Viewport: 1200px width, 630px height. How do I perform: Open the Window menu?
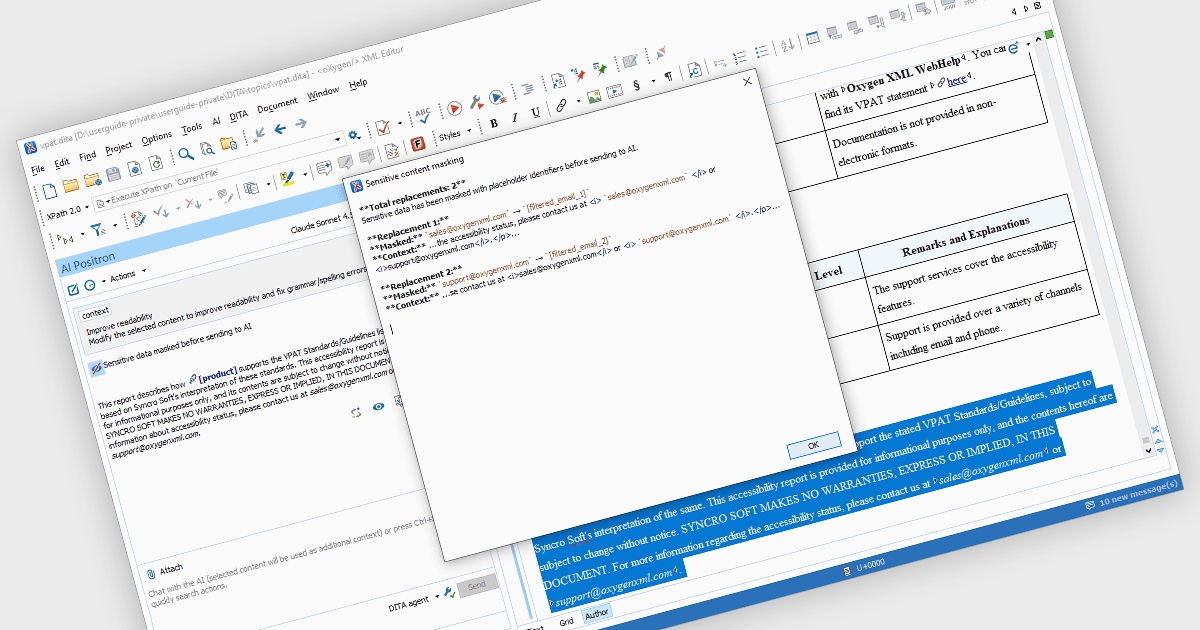pyautogui.click(x=323, y=93)
